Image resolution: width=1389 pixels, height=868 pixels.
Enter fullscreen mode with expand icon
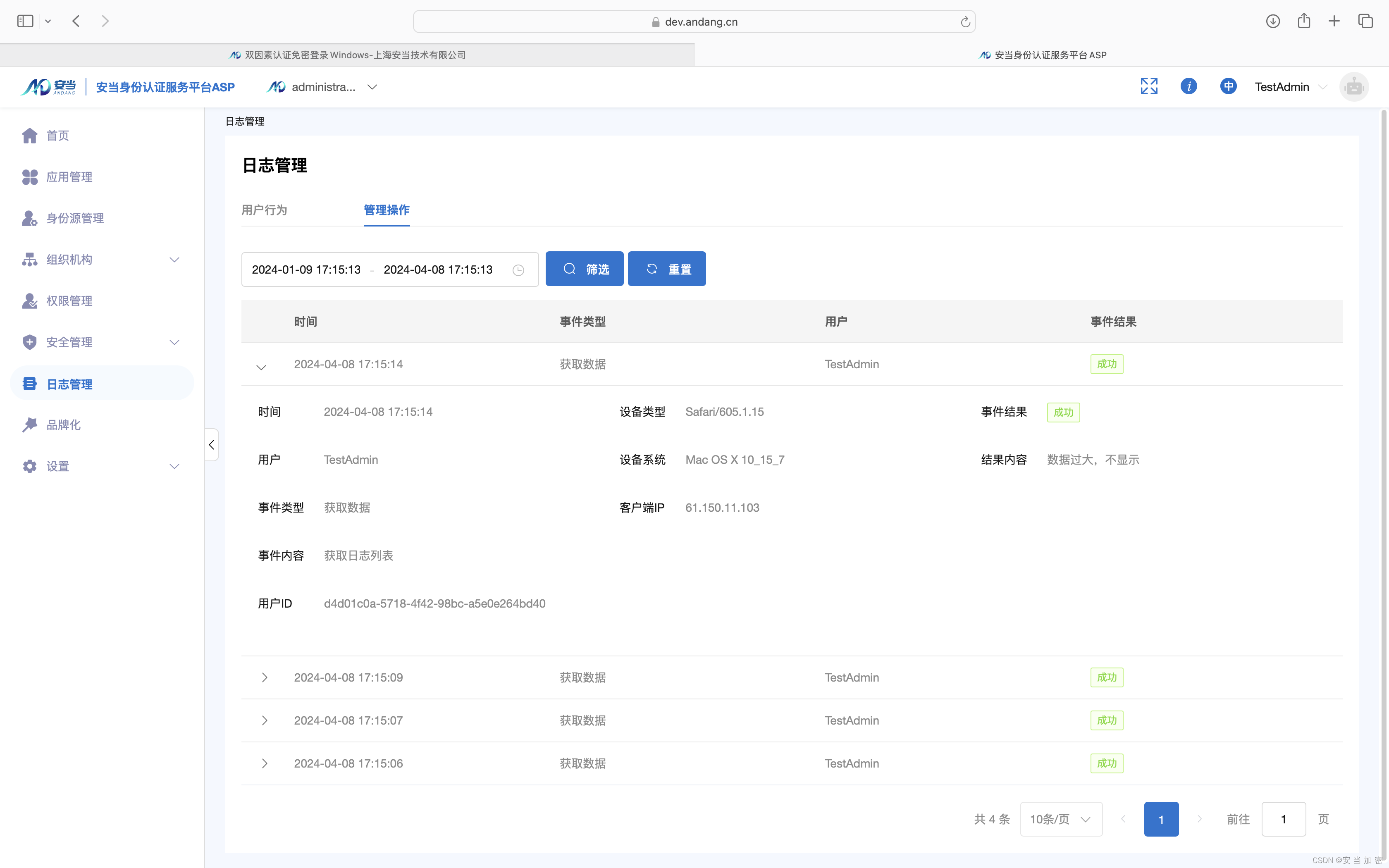pyautogui.click(x=1148, y=86)
